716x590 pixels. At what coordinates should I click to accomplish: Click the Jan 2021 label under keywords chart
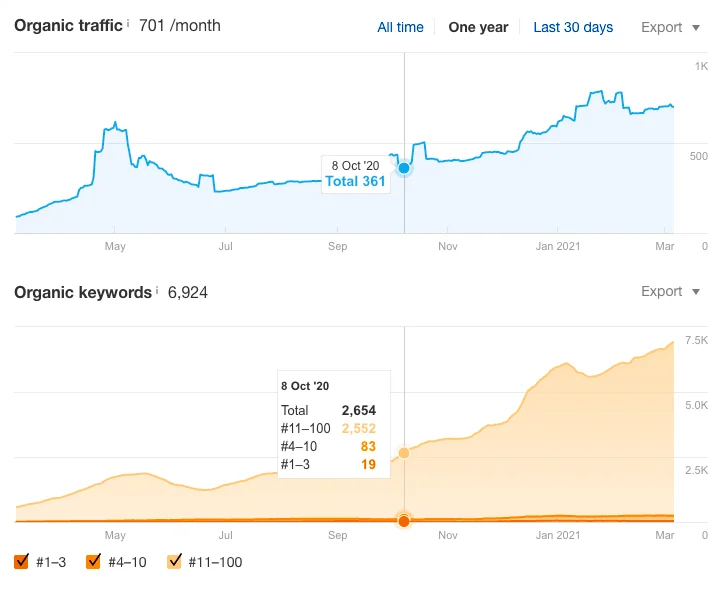click(x=558, y=535)
